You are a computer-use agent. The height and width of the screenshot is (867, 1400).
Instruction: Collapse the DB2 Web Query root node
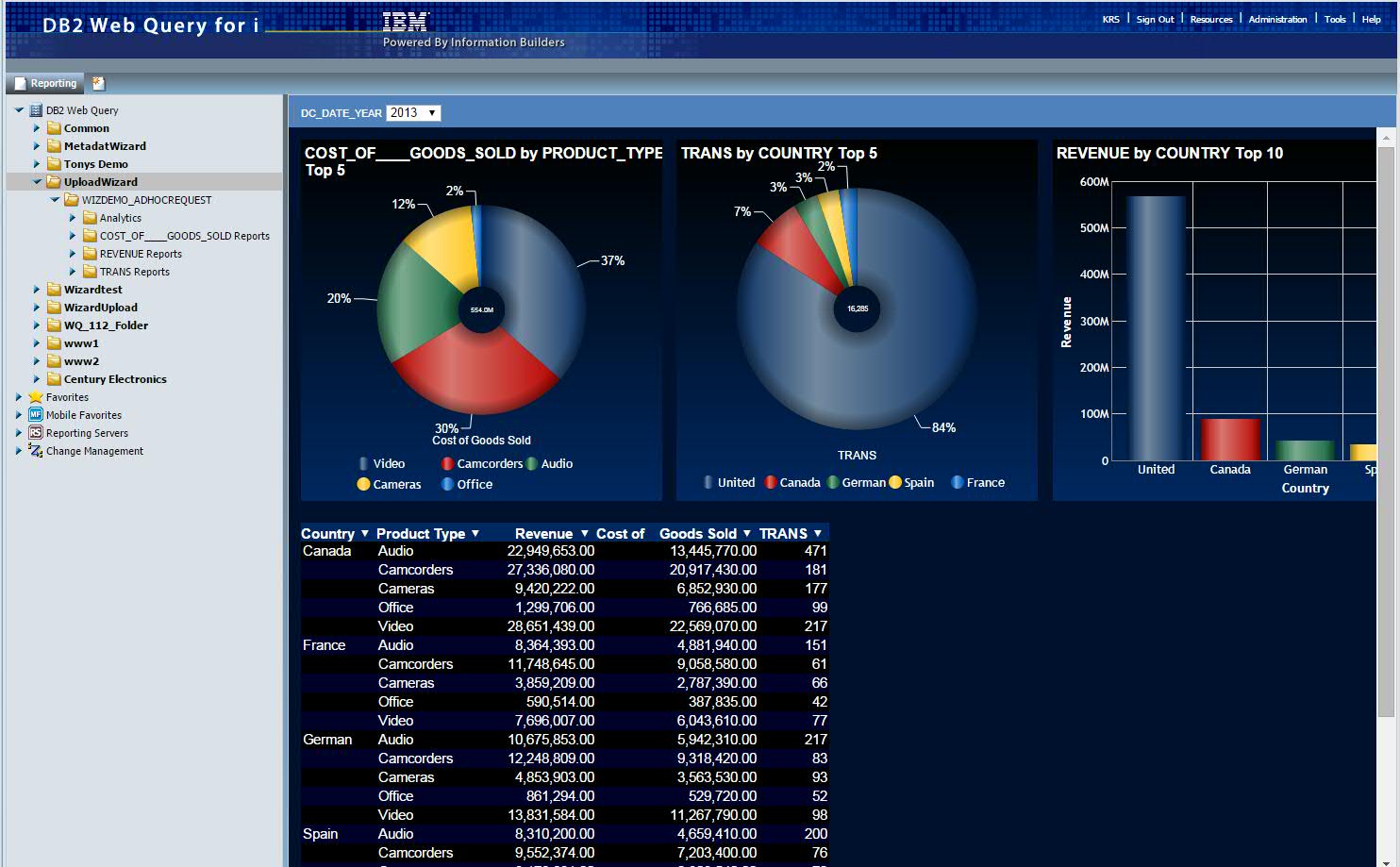coord(18,110)
